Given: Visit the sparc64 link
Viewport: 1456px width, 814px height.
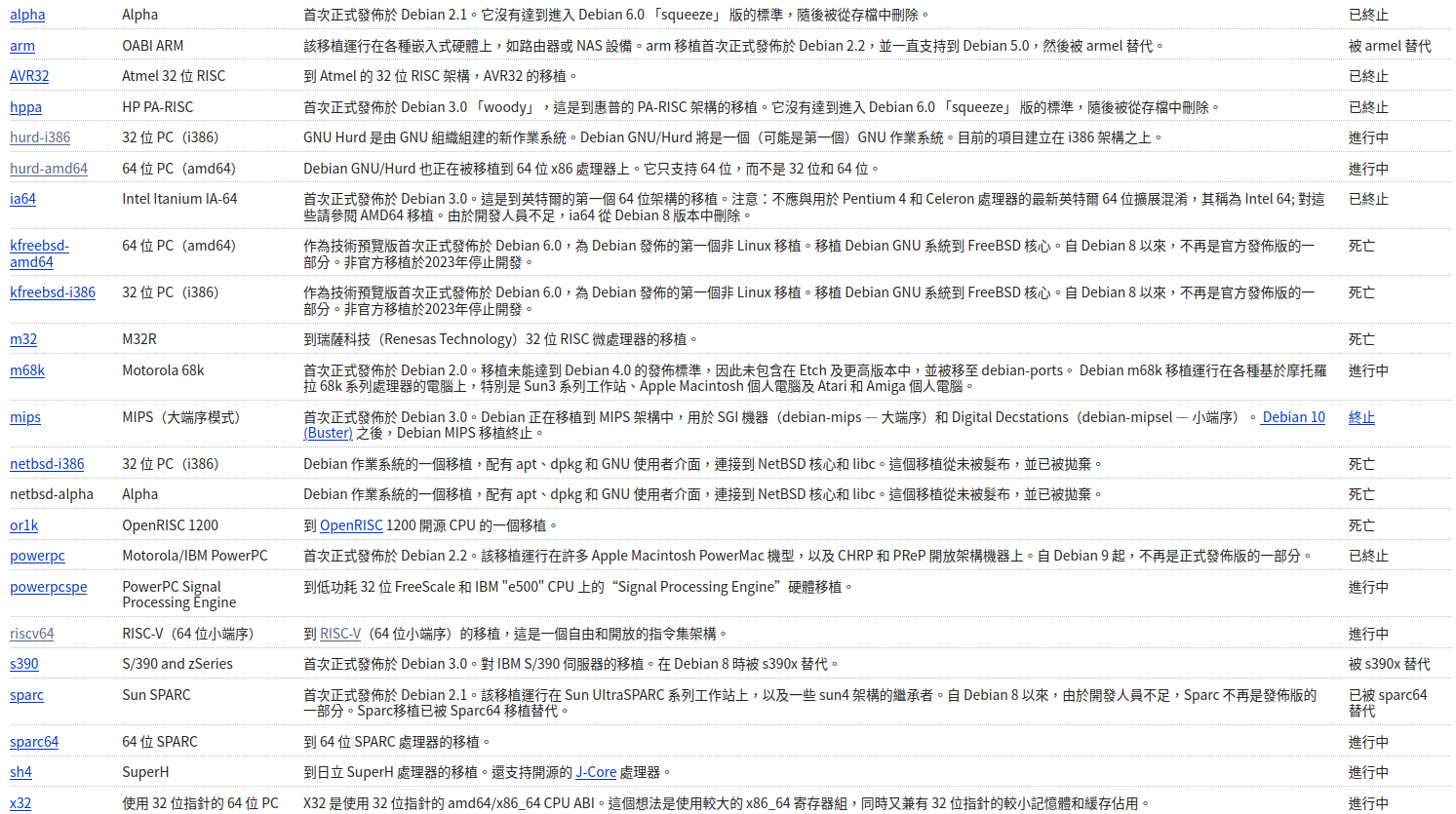Looking at the screenshot, I should 34,742.
